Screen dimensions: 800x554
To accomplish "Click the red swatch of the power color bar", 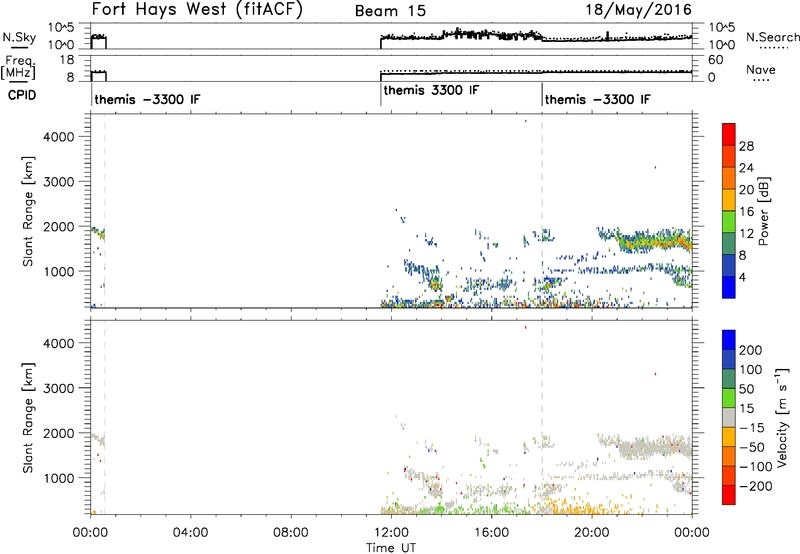I will (x=729, y=134).
